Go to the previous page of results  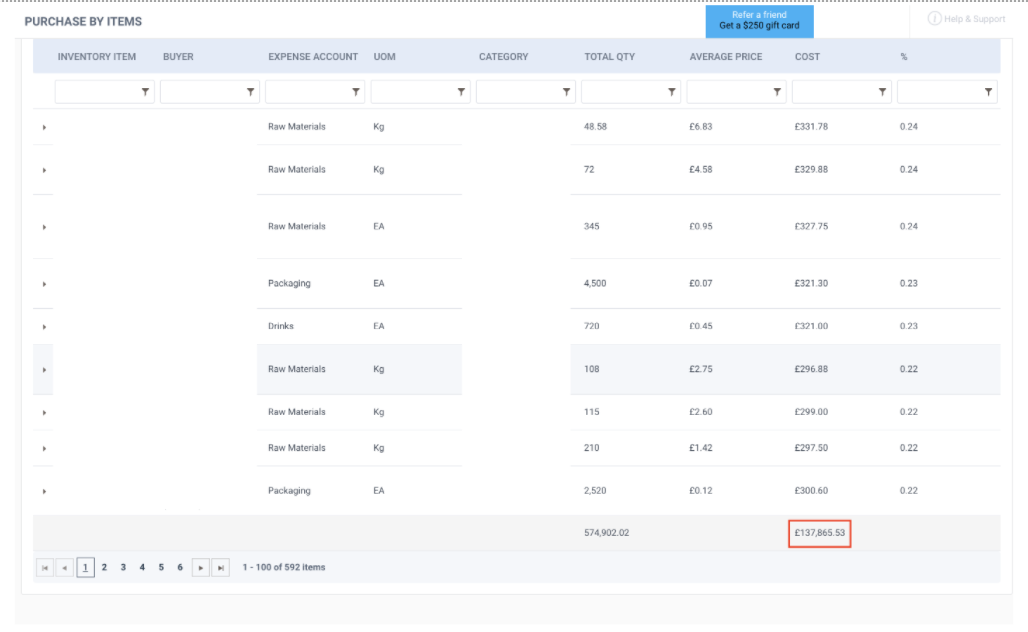point(64,568)
